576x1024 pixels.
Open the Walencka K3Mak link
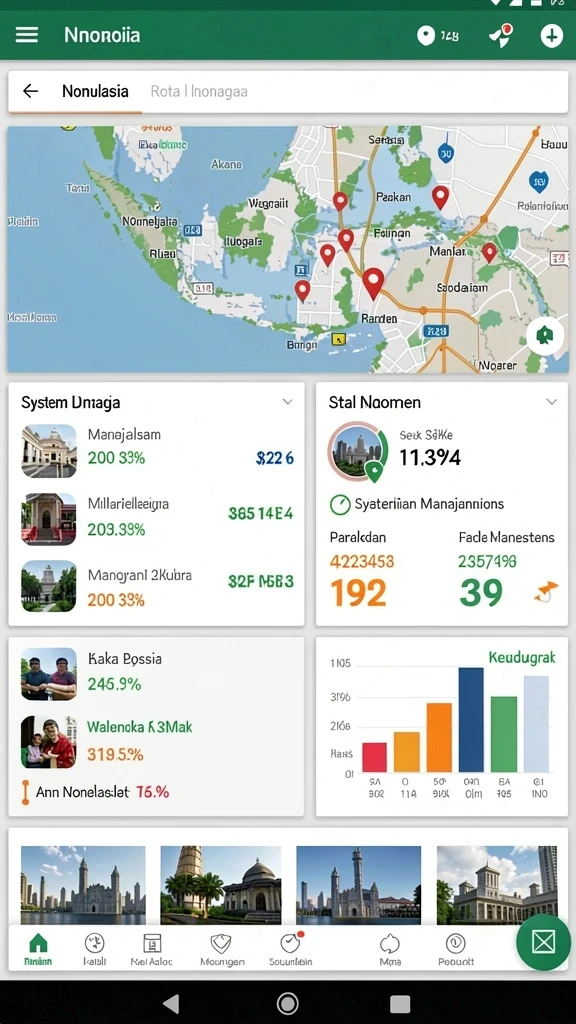click(140, 726)
